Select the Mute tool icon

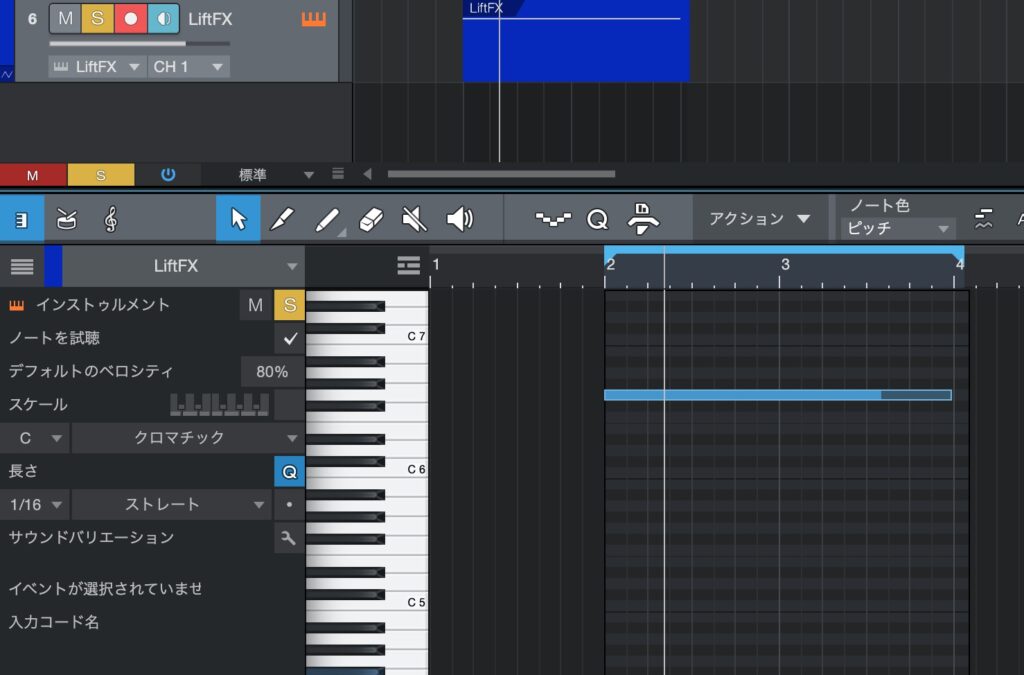(414, 219)
